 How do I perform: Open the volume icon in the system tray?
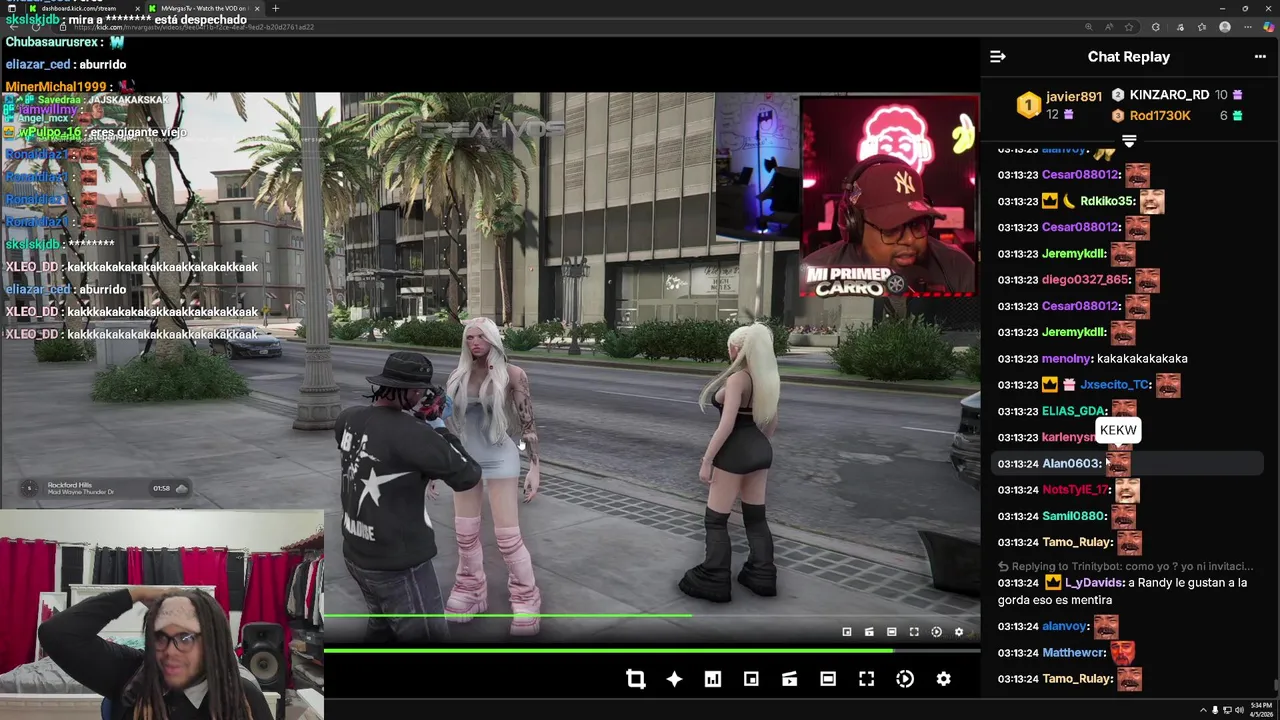(1238, 710)
